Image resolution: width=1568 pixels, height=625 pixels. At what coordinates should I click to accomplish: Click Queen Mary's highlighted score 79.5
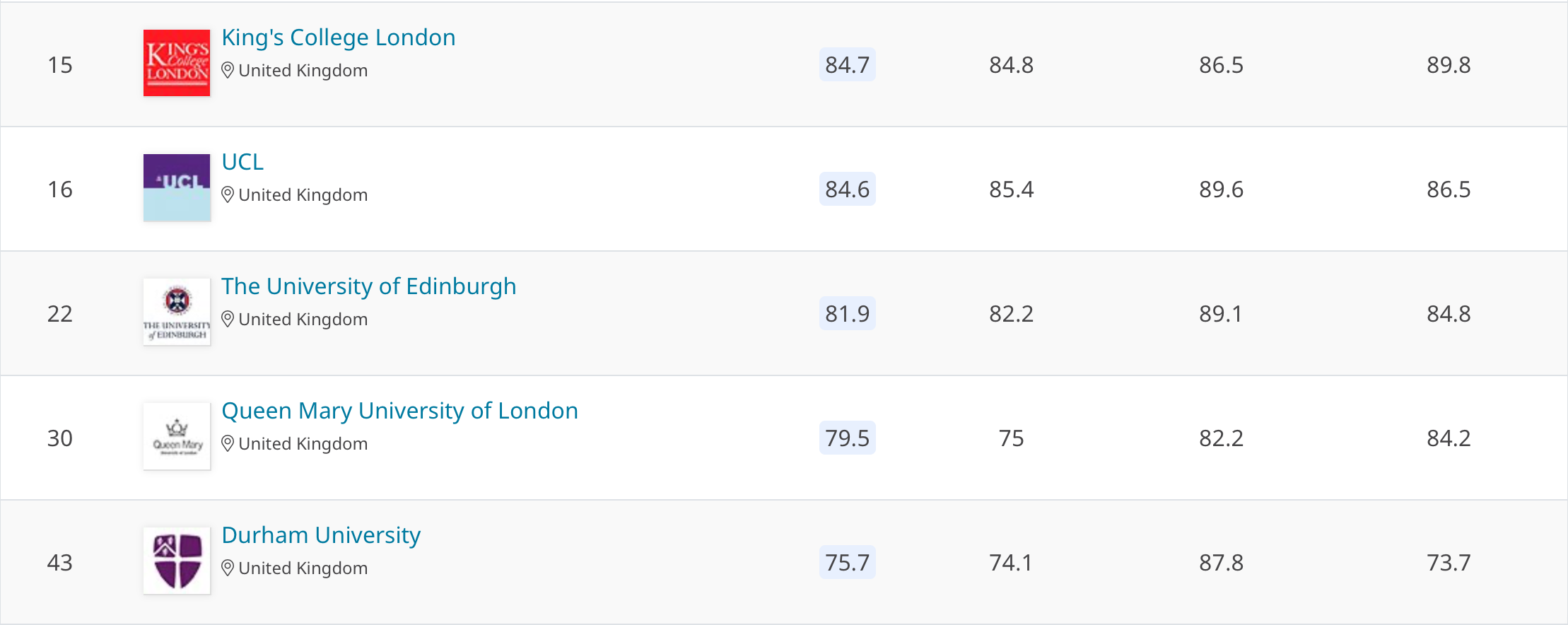[x=847, y=438]
